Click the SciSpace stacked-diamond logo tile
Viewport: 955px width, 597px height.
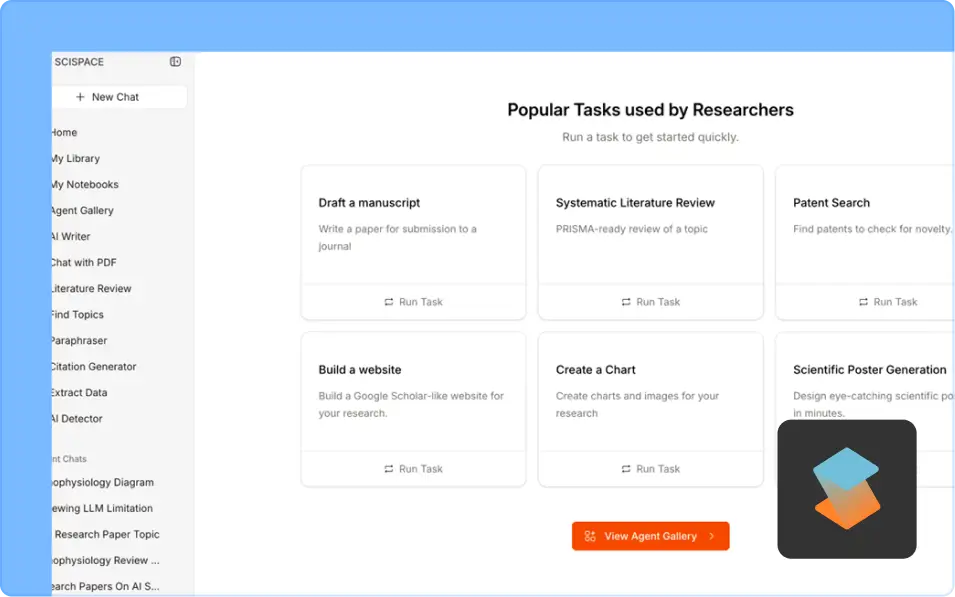847,489
